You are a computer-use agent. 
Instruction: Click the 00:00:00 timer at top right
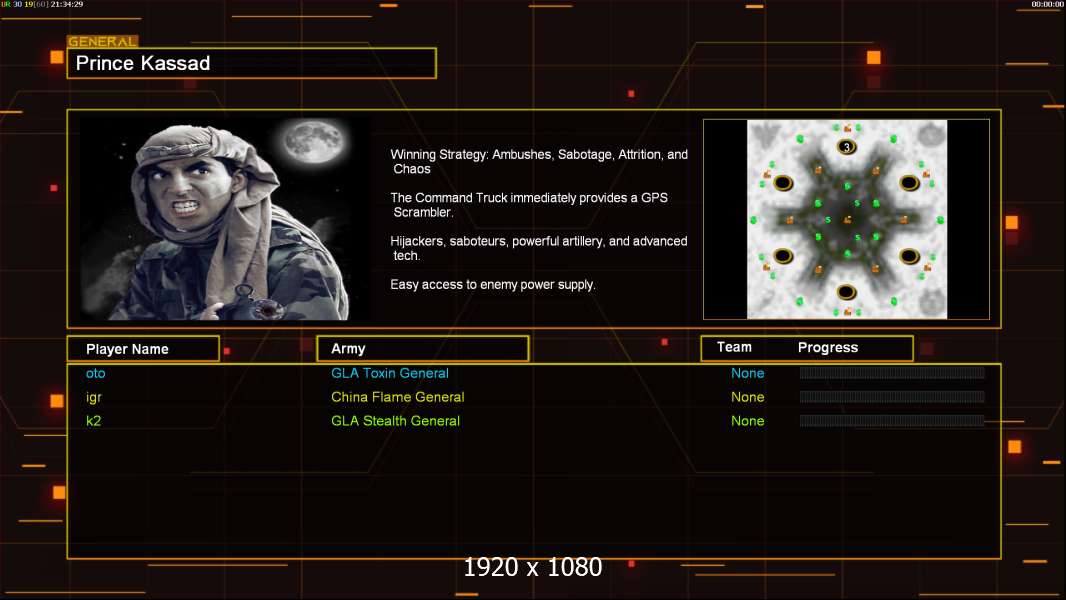tap(1047, 4)
